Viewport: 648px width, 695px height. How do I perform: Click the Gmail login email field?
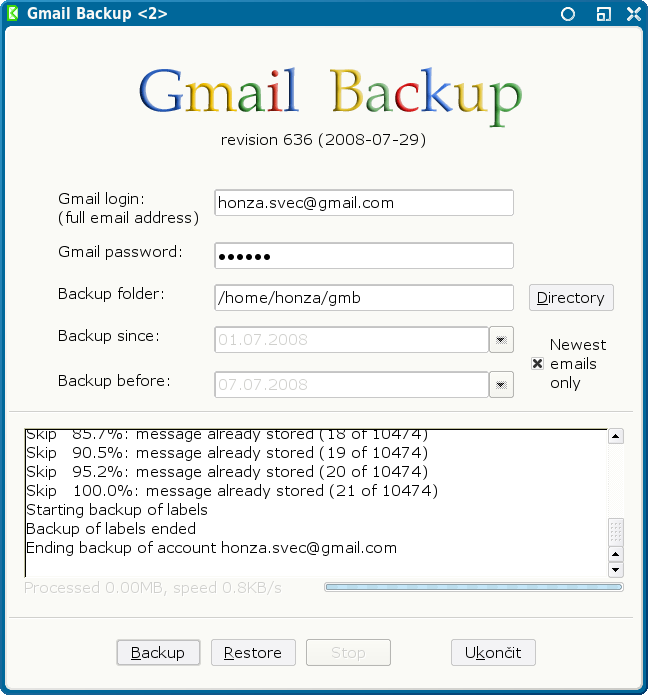click(x=364, y=203)
